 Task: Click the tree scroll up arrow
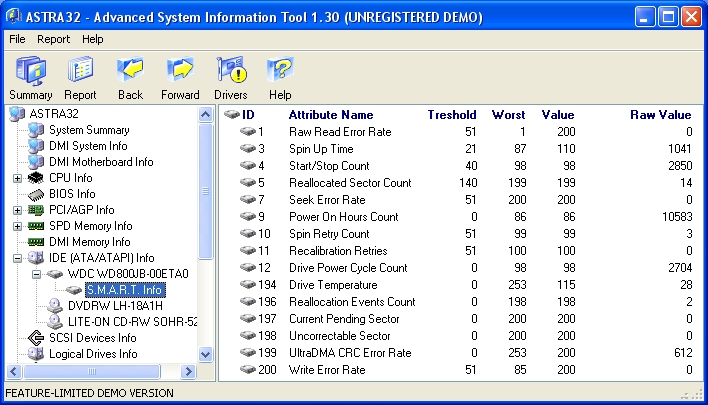point(205,114)
